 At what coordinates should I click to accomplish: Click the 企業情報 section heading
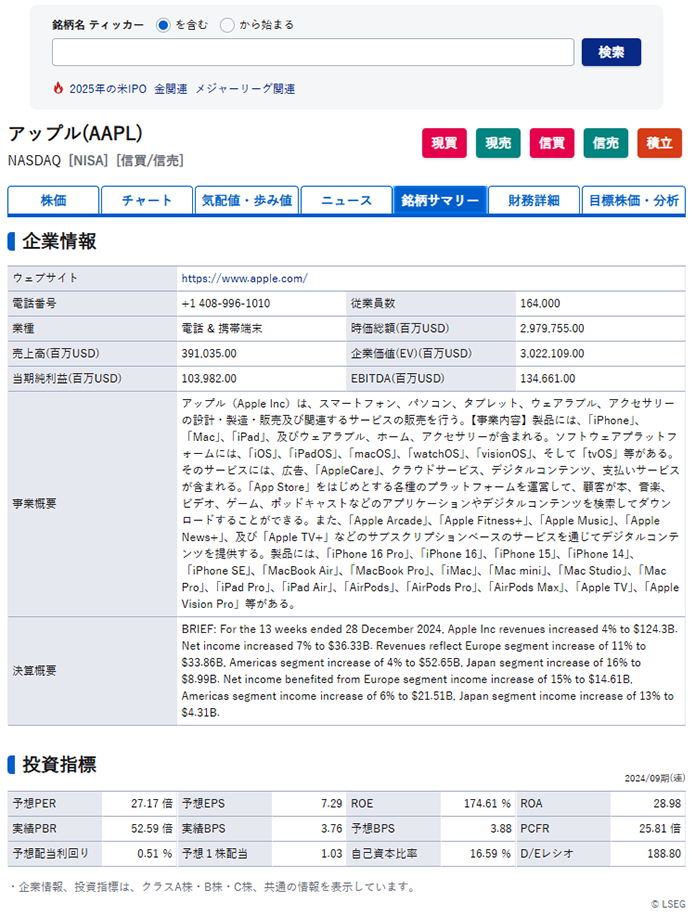(x=59, y=241)
